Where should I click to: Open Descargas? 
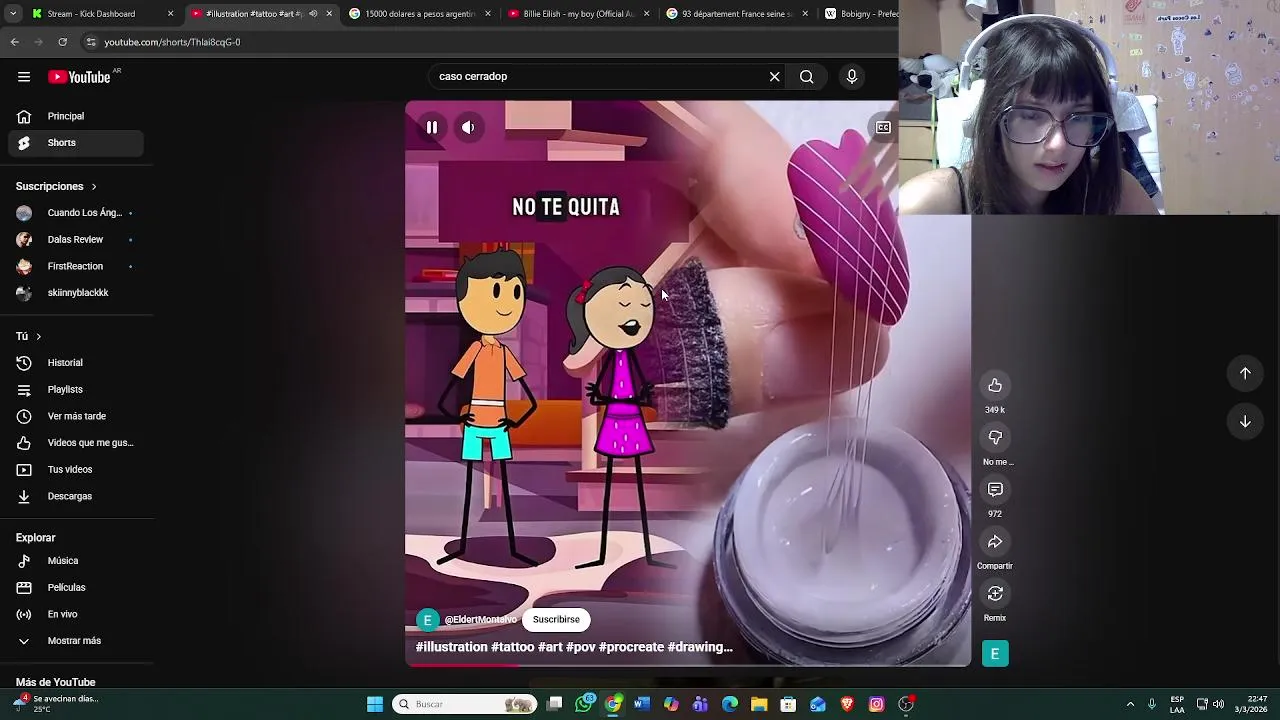click(x=76, y=496)
